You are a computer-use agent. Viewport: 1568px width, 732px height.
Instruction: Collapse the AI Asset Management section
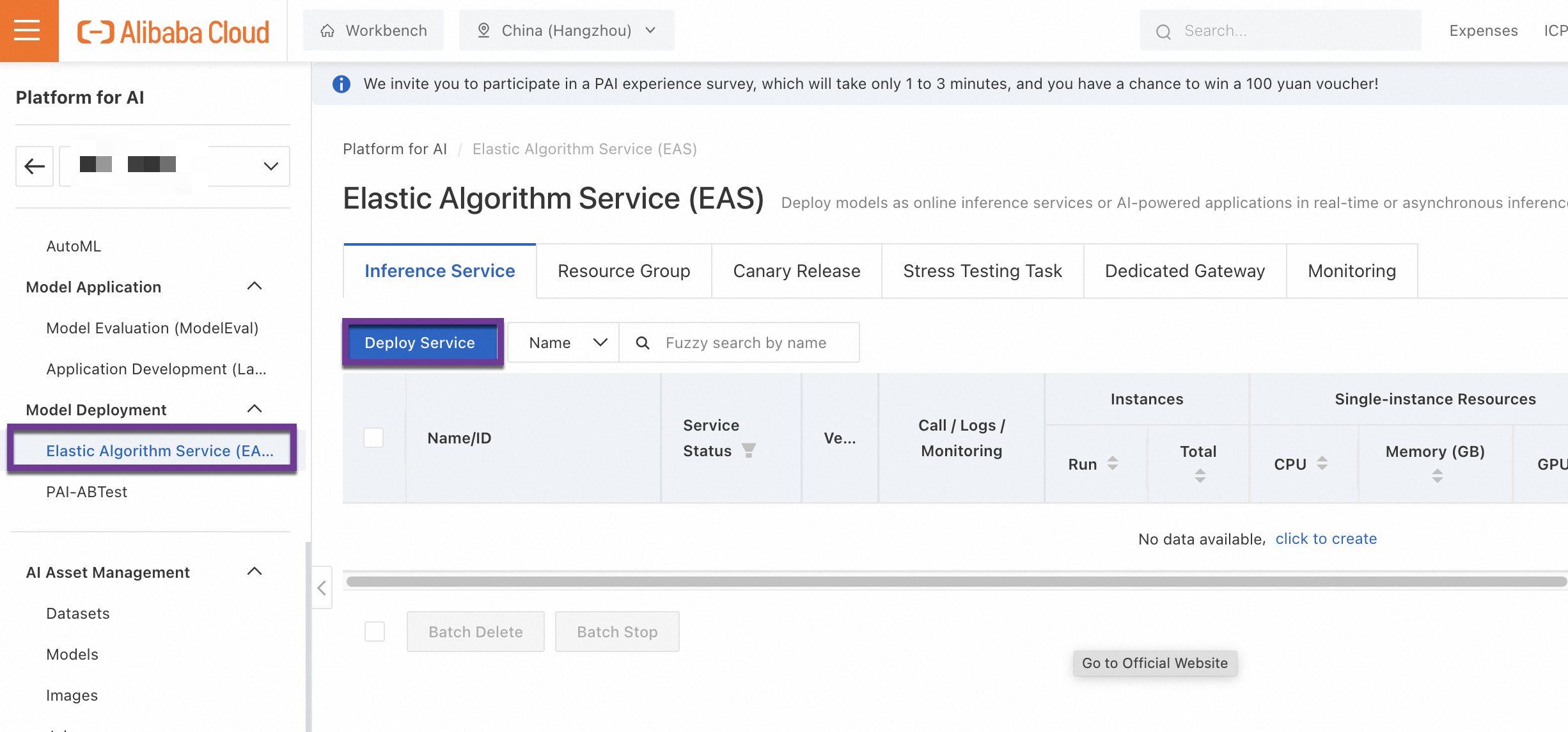click(255, 572)
